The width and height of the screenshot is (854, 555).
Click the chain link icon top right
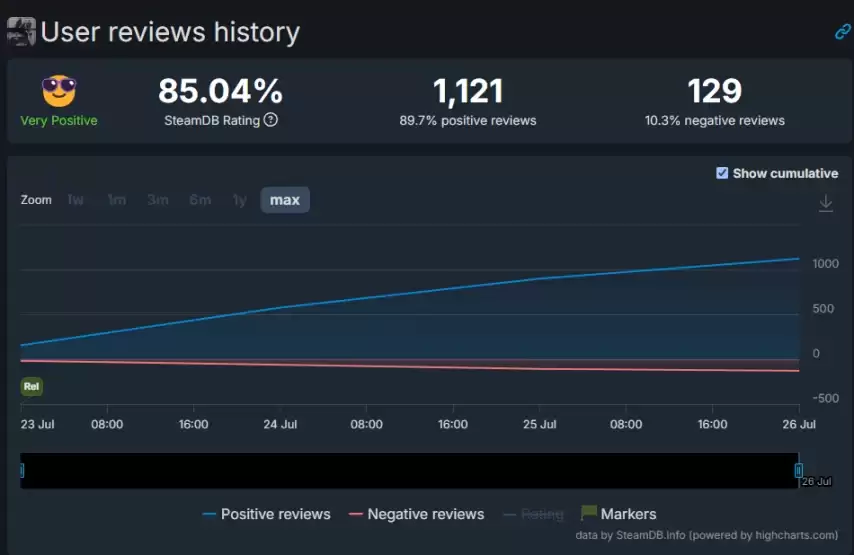843,32
